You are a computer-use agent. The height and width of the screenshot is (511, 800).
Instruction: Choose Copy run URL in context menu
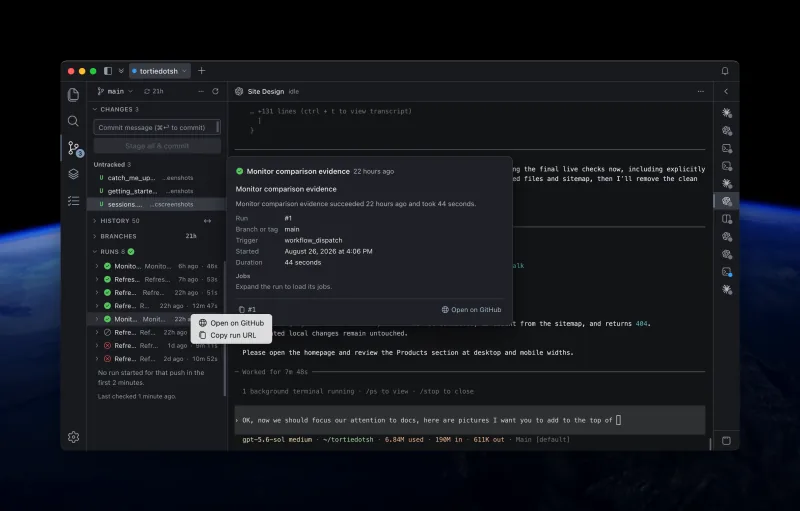[231, 335]
